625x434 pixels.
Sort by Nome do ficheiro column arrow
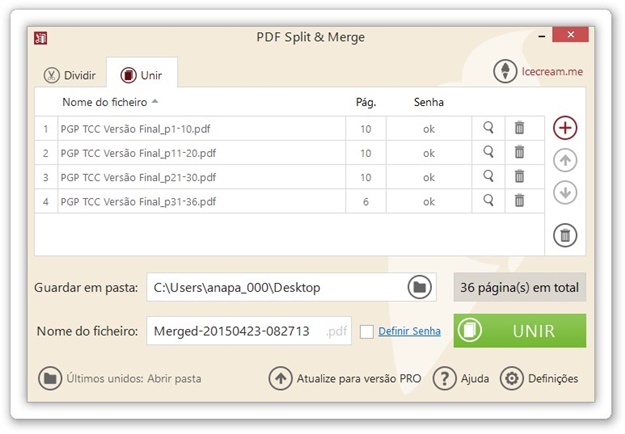point(155,102)
